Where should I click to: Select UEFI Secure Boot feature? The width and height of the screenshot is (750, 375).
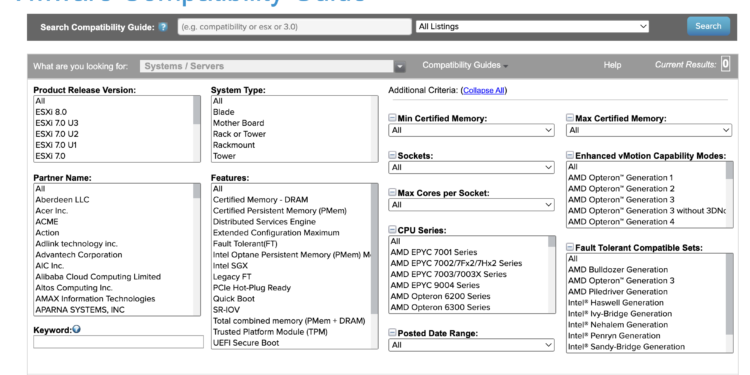point(246,343)
